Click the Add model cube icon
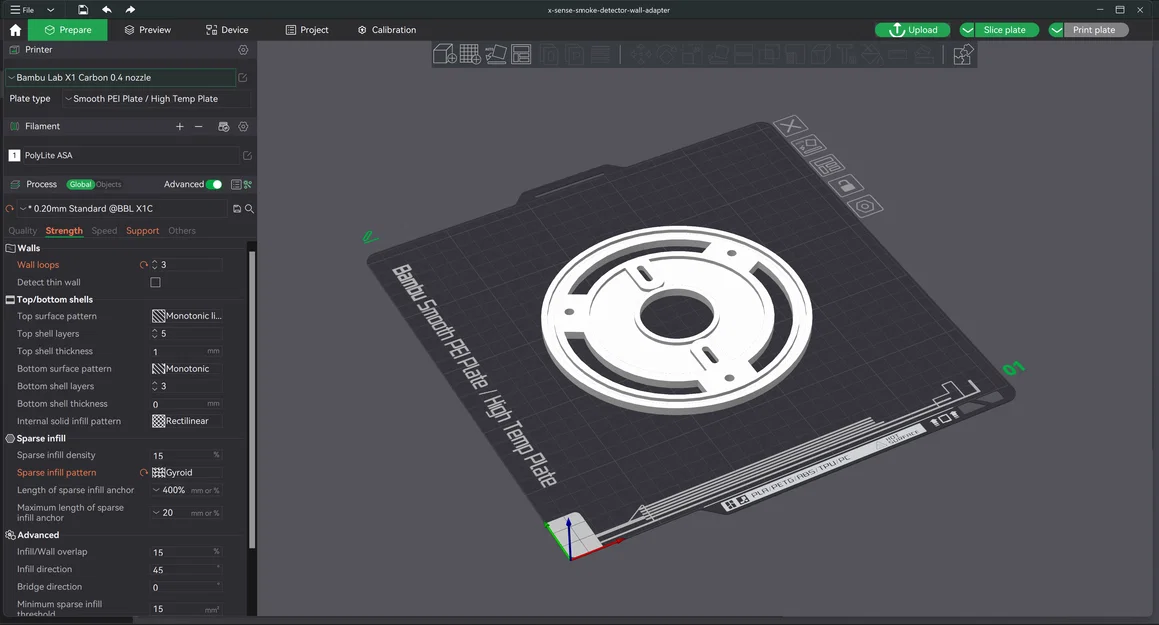Screen dimensions: 1159x625 point(444,54)
